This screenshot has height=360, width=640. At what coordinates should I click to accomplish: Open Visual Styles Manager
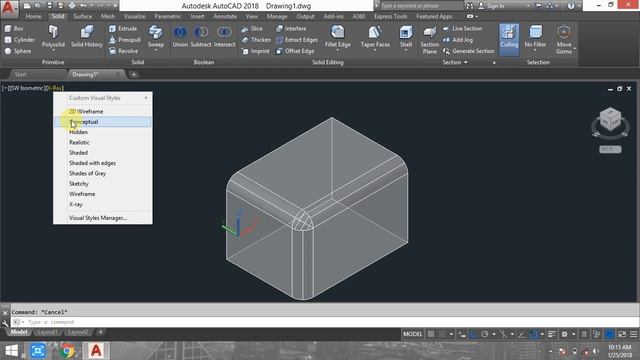point(103,218)
